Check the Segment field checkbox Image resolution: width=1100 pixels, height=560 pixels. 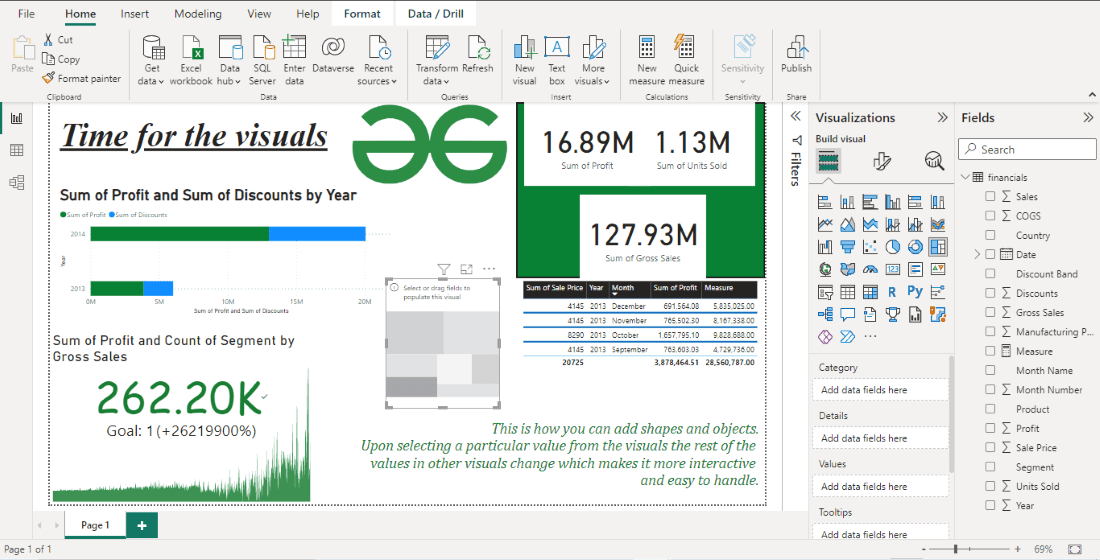coord(990,467)
